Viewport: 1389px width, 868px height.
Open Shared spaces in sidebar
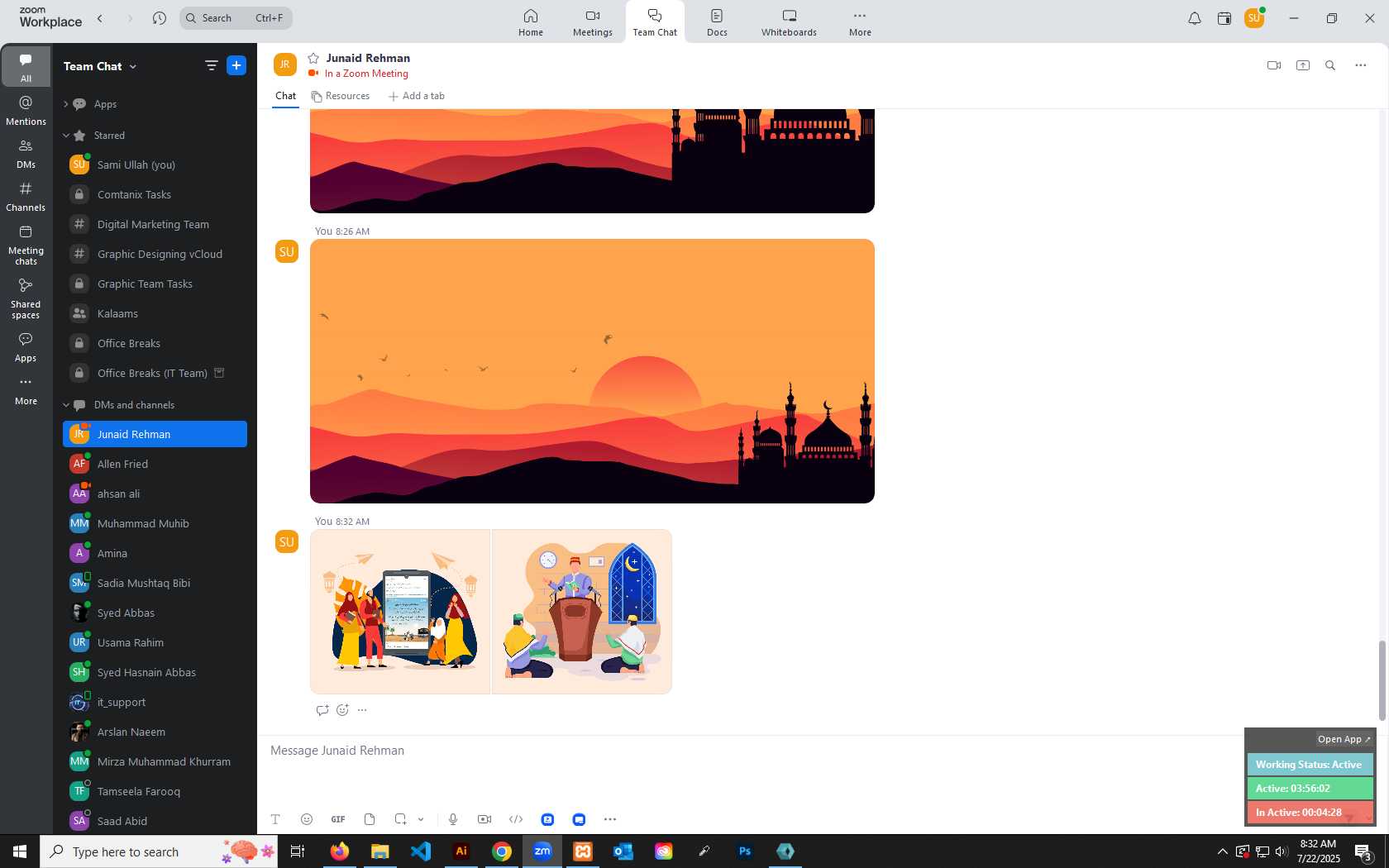(26, 298)
